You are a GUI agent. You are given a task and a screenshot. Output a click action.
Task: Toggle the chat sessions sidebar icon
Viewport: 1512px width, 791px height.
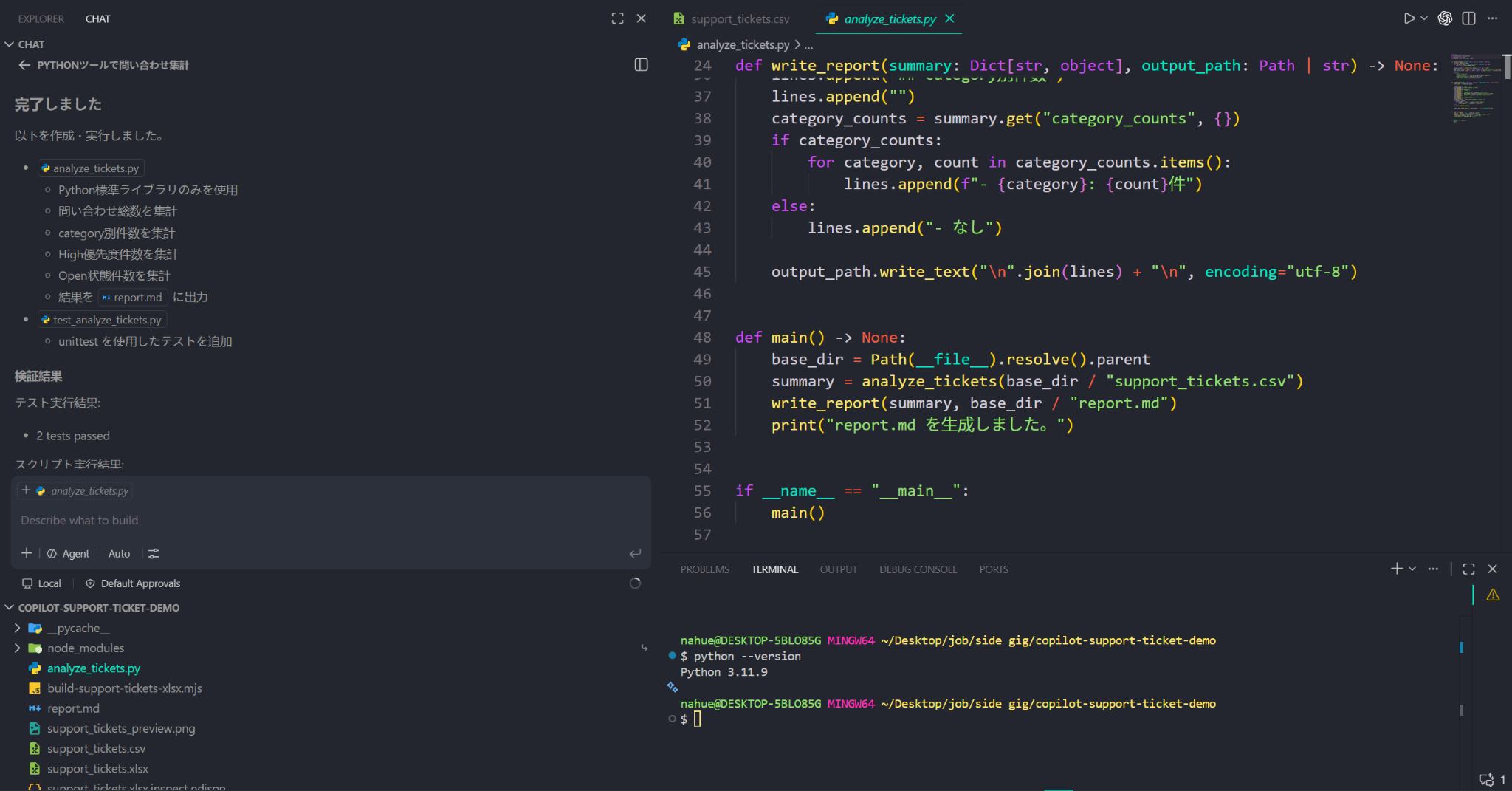click(x=641, y=65)
